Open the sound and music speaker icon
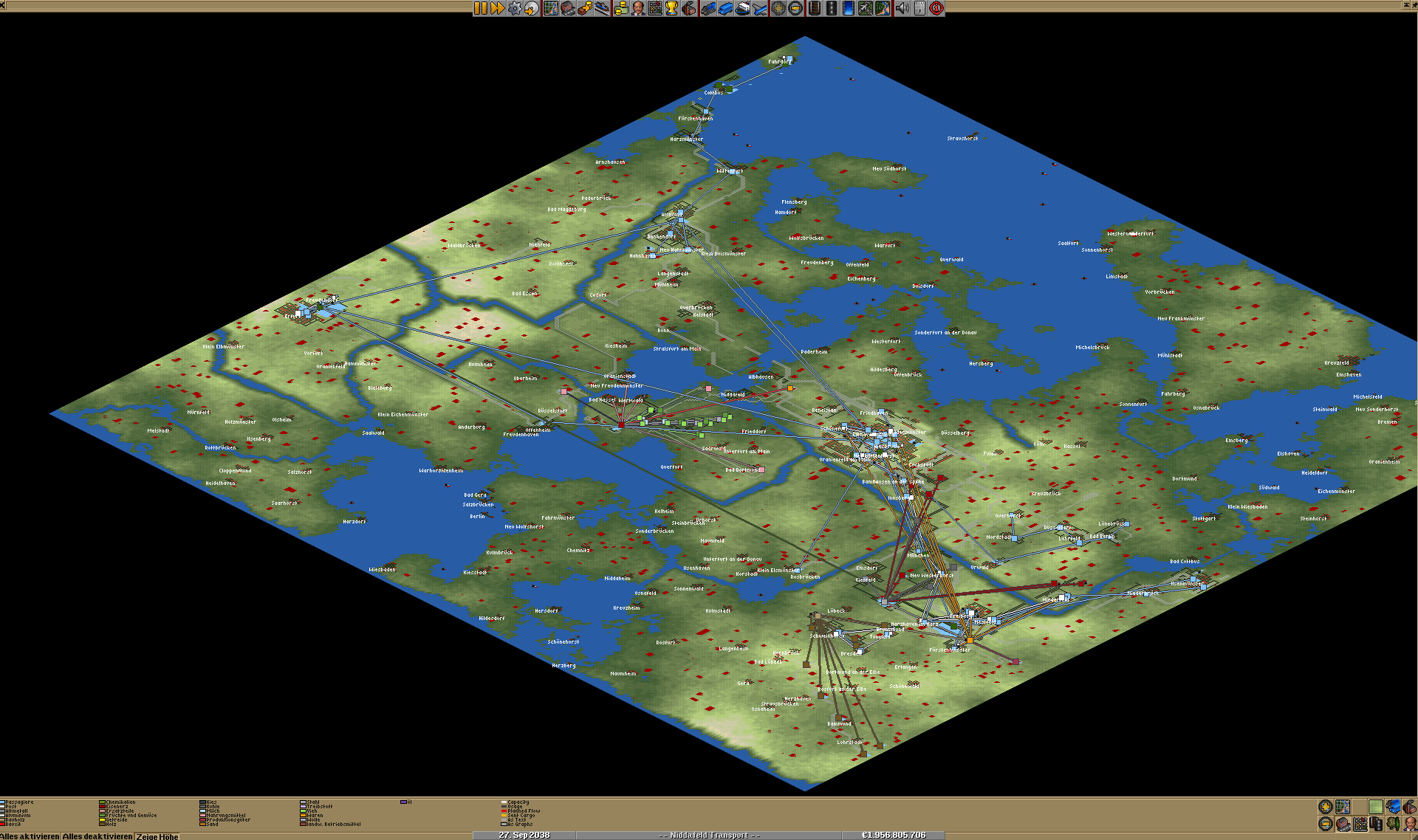The image size is (1418, 840). (x=902, y=8)
